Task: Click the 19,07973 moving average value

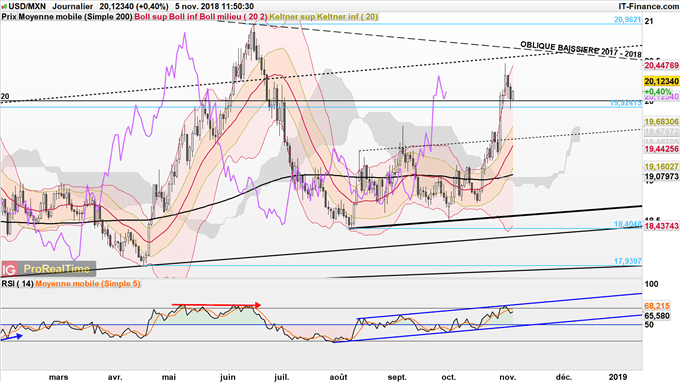Action: coord(661,176)
